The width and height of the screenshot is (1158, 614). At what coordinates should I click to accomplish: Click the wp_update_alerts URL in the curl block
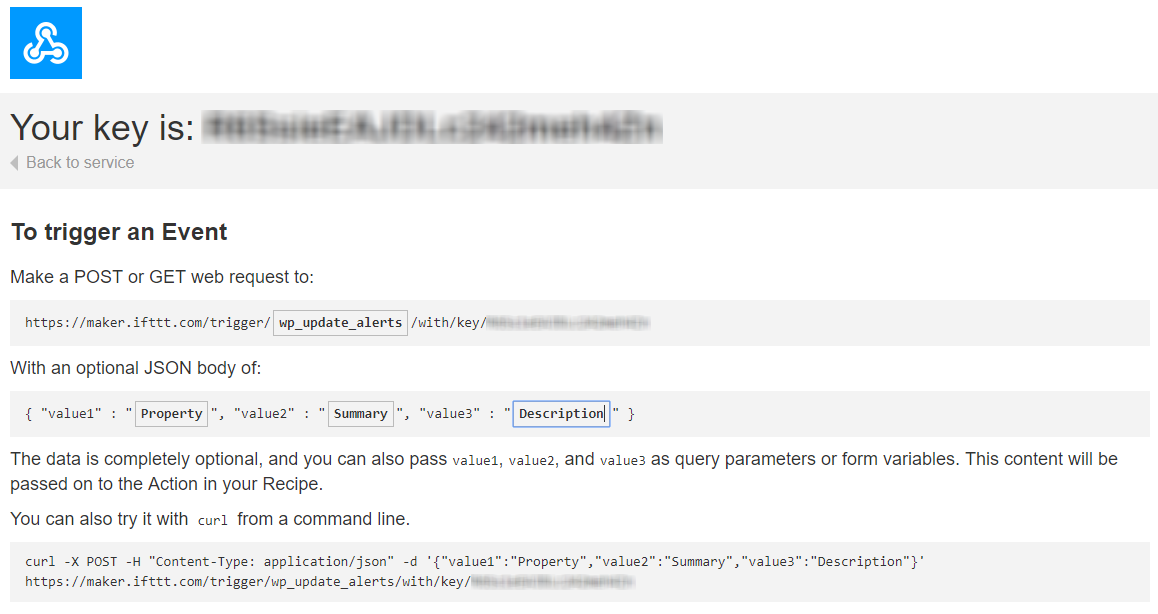(247, 581)
